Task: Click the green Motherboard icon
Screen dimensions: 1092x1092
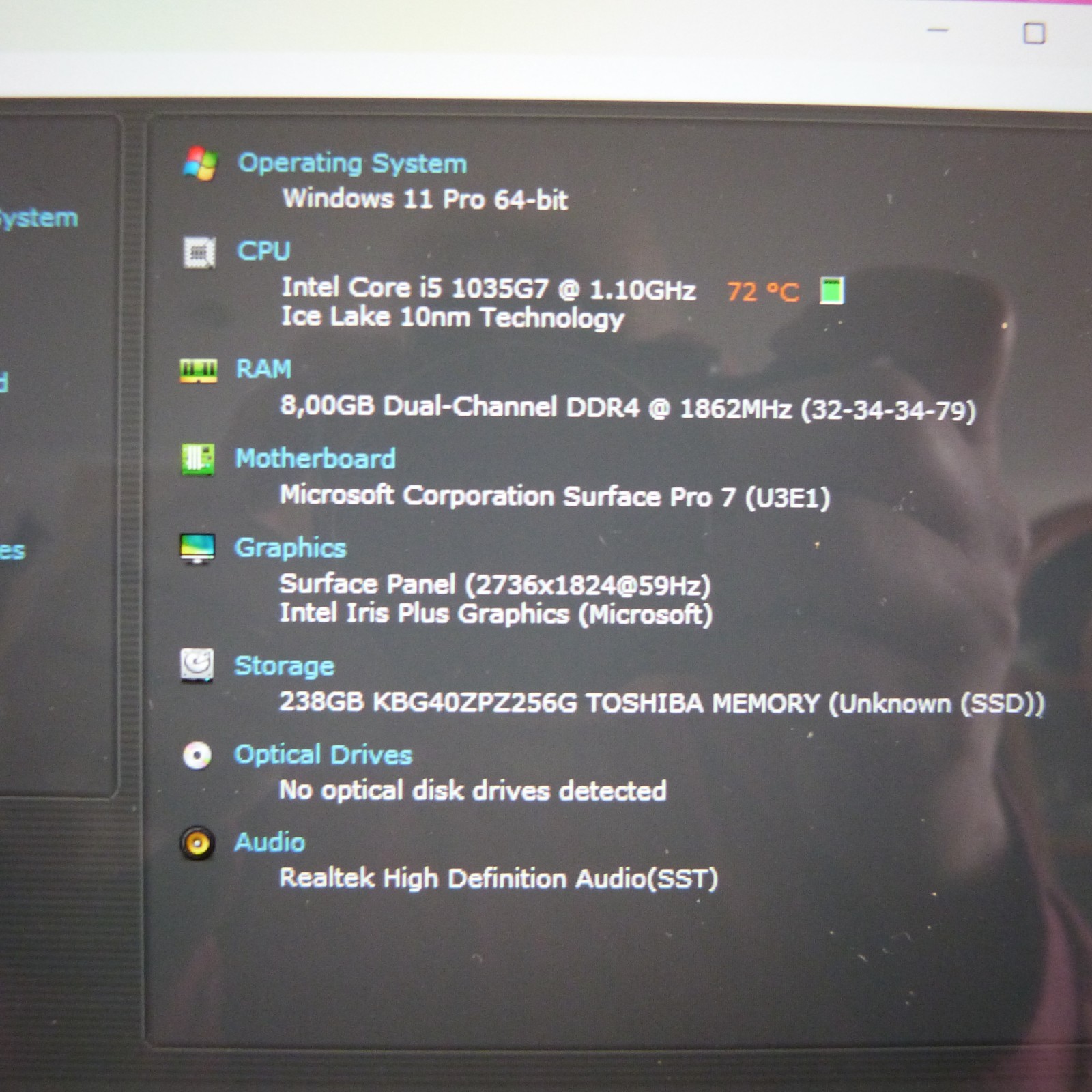Action: click(x=198, y=459)
